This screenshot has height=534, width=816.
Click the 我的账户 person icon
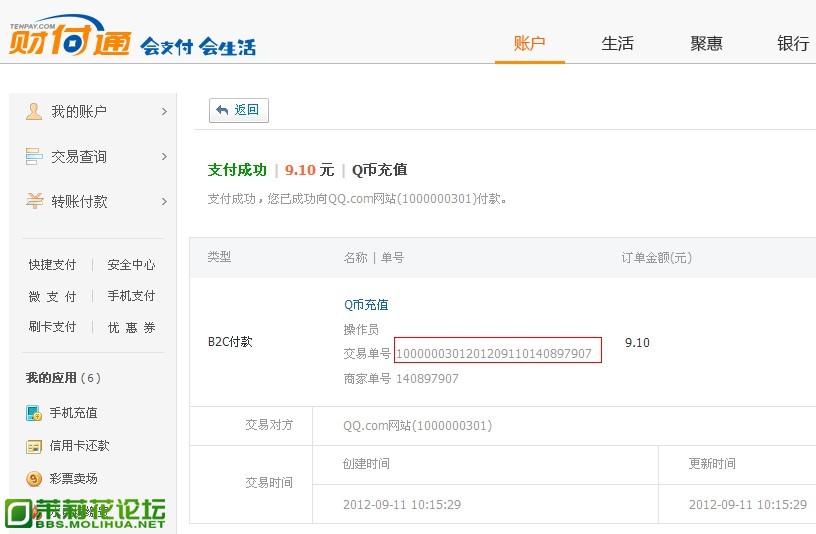point(34,111)
